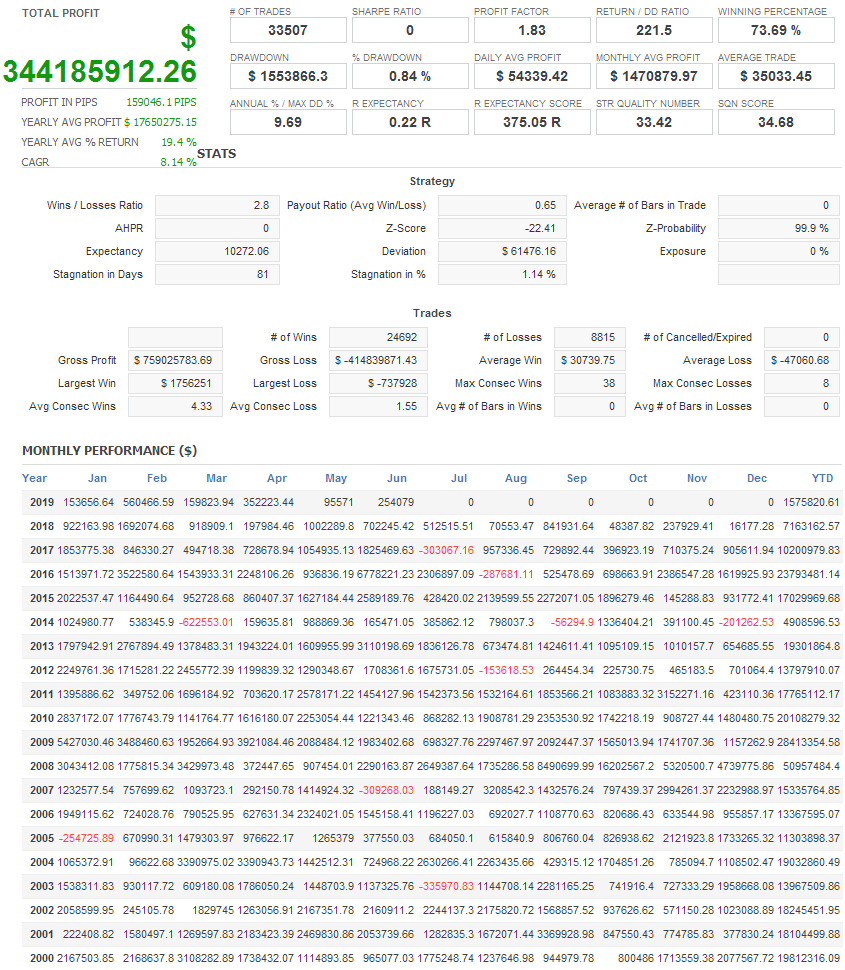This screenshot has height=970, width=845.
Task: Click the Jan column header
Action: pos(97,478)
